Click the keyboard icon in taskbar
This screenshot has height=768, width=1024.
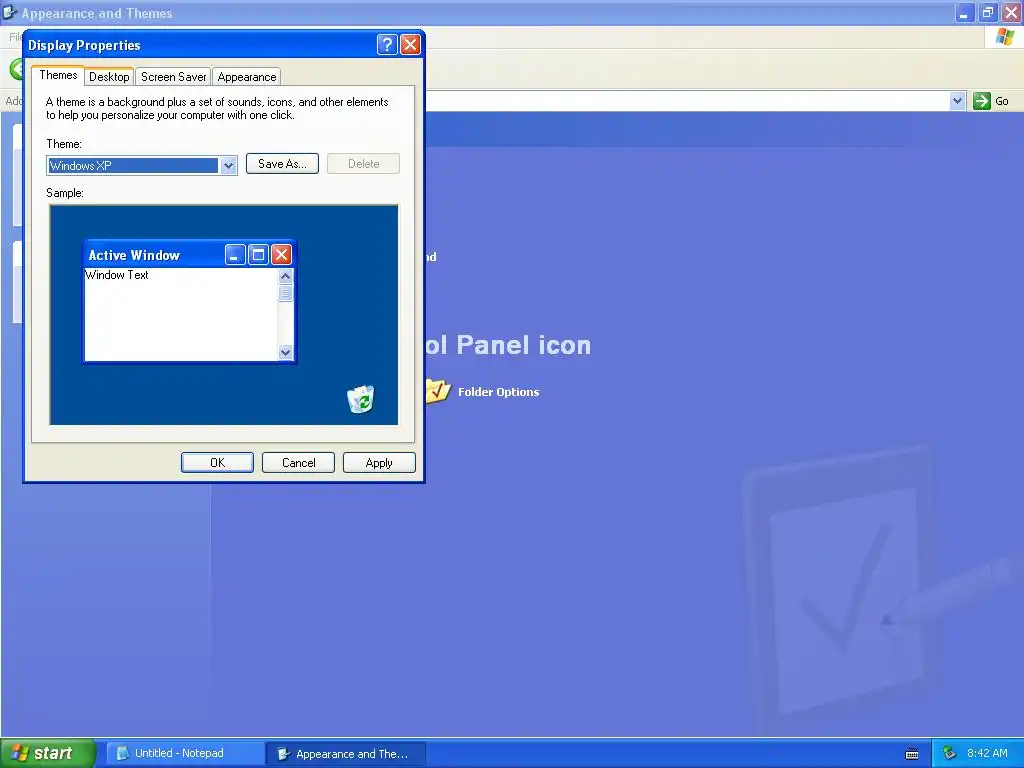click(x=912, y=754)
